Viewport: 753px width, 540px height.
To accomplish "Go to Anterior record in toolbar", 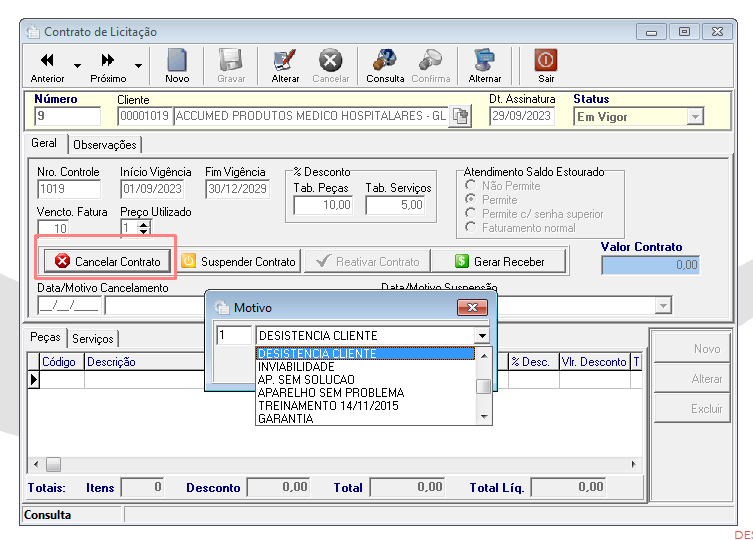I will pyautogui.click(x=47, y=66).
